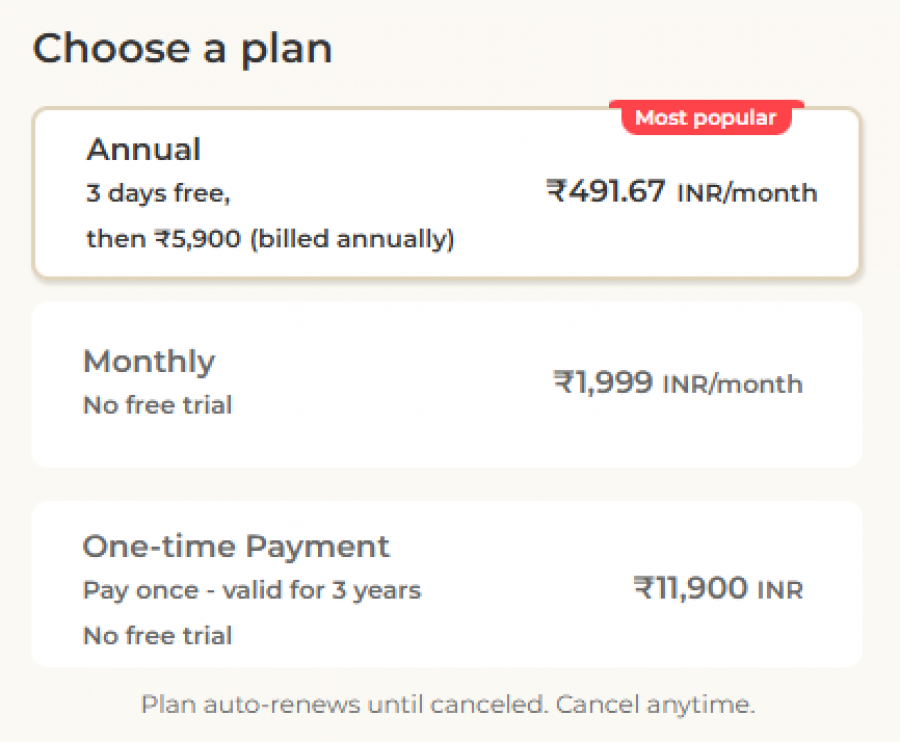The height and width of the screenshot is (742, 900).
Task: Click Pay once valid for 3 years text
Action: click(x=251, y=590)
